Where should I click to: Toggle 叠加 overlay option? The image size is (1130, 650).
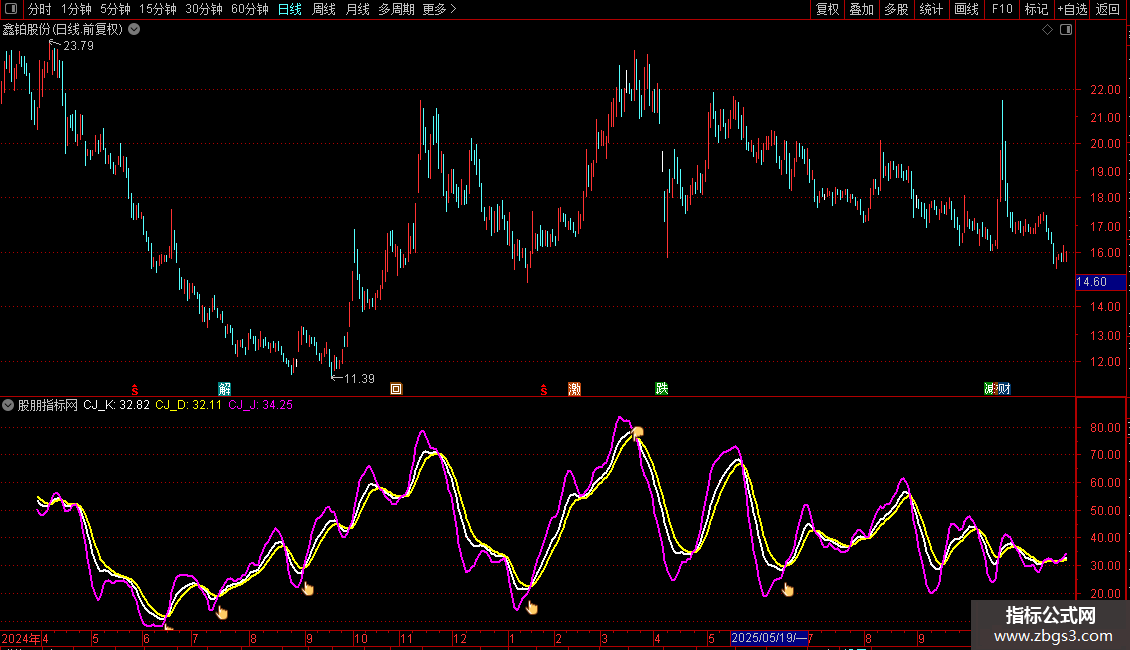(x=861, y=9)
